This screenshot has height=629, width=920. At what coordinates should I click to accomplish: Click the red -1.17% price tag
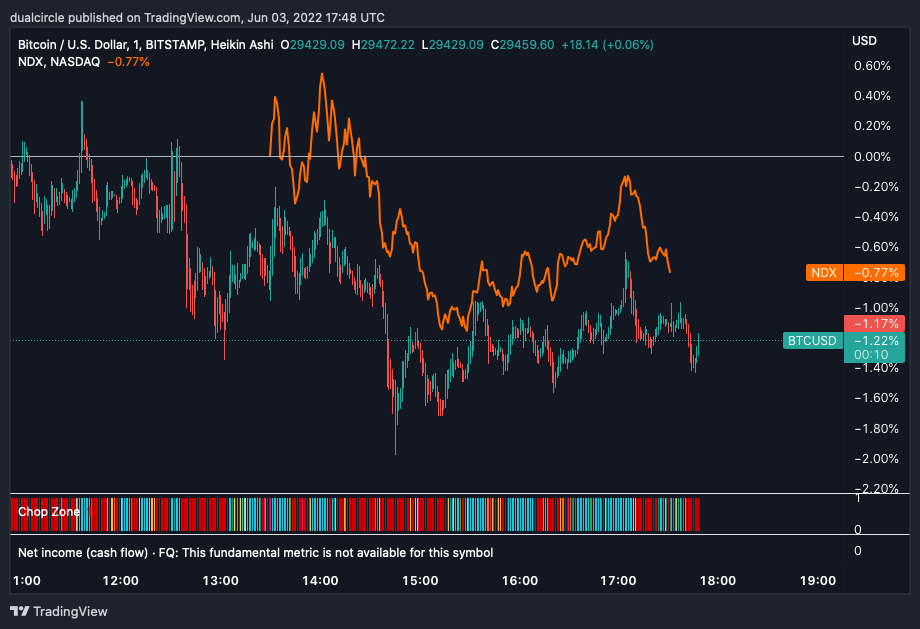pos(875,323)
